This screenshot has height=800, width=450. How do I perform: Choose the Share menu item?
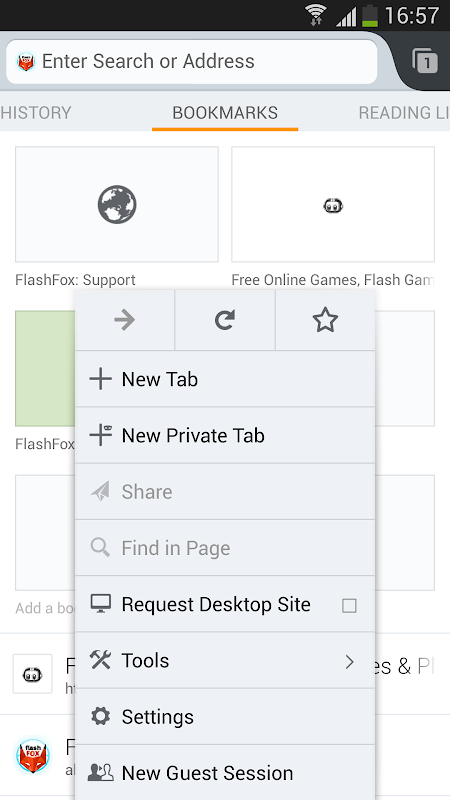225,491
